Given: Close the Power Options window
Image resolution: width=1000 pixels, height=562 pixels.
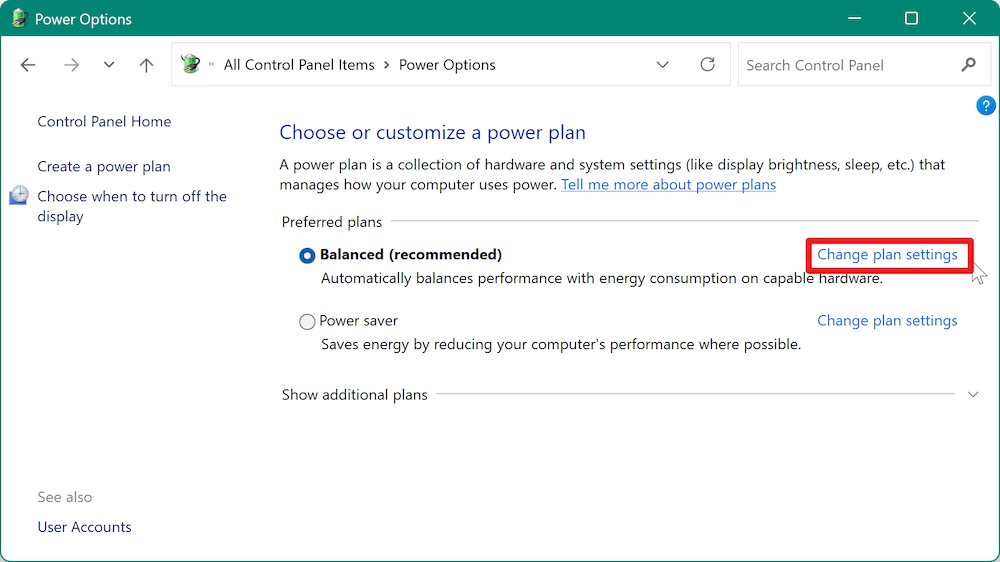Looking at the screenshot, I should [x=969, y=18].
